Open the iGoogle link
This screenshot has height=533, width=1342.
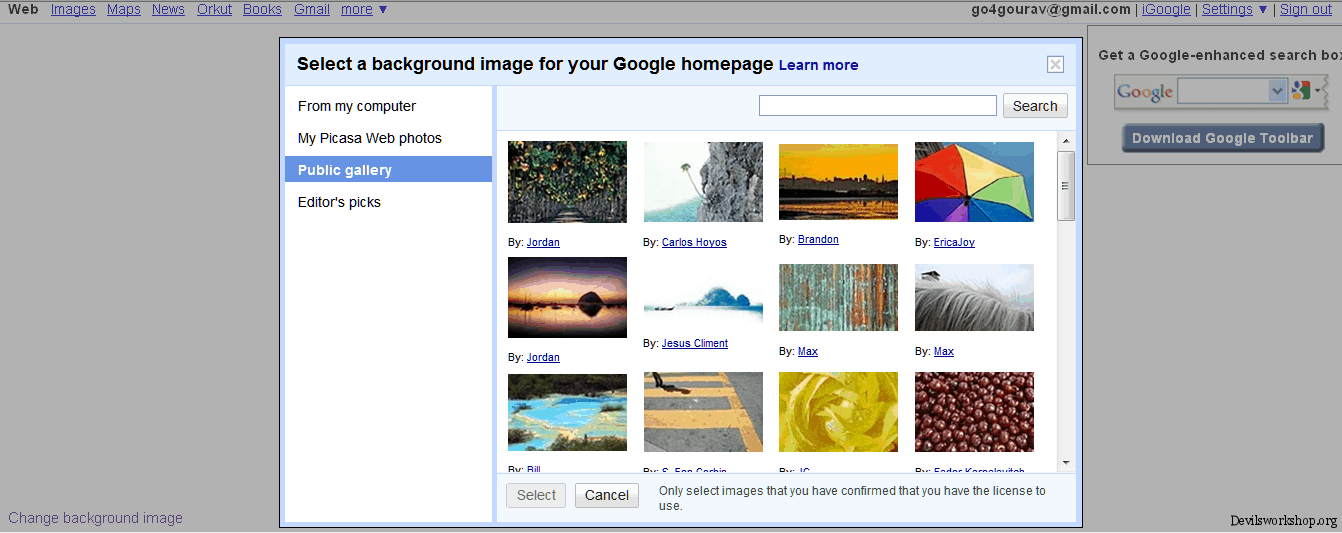point(1166,9)
